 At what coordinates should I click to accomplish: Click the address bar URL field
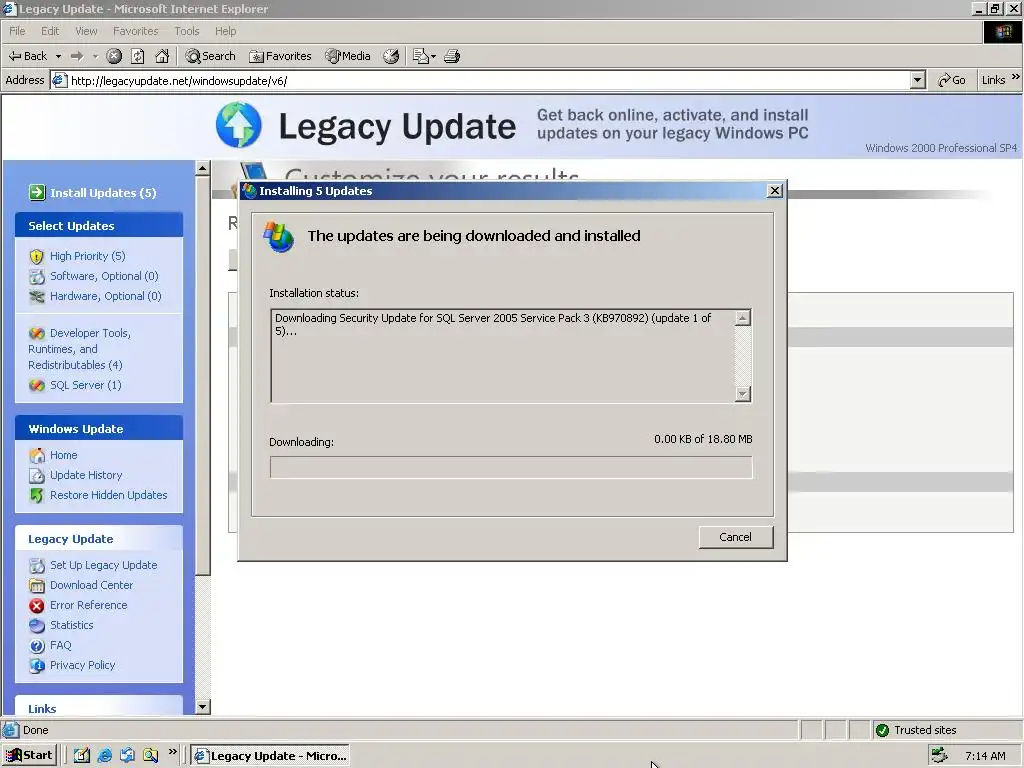[x=482, y=80]
